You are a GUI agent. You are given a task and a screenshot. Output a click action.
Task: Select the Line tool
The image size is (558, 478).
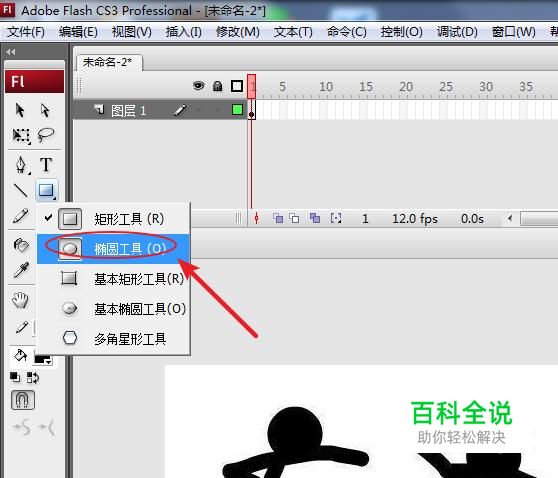[x=20, y=190]
